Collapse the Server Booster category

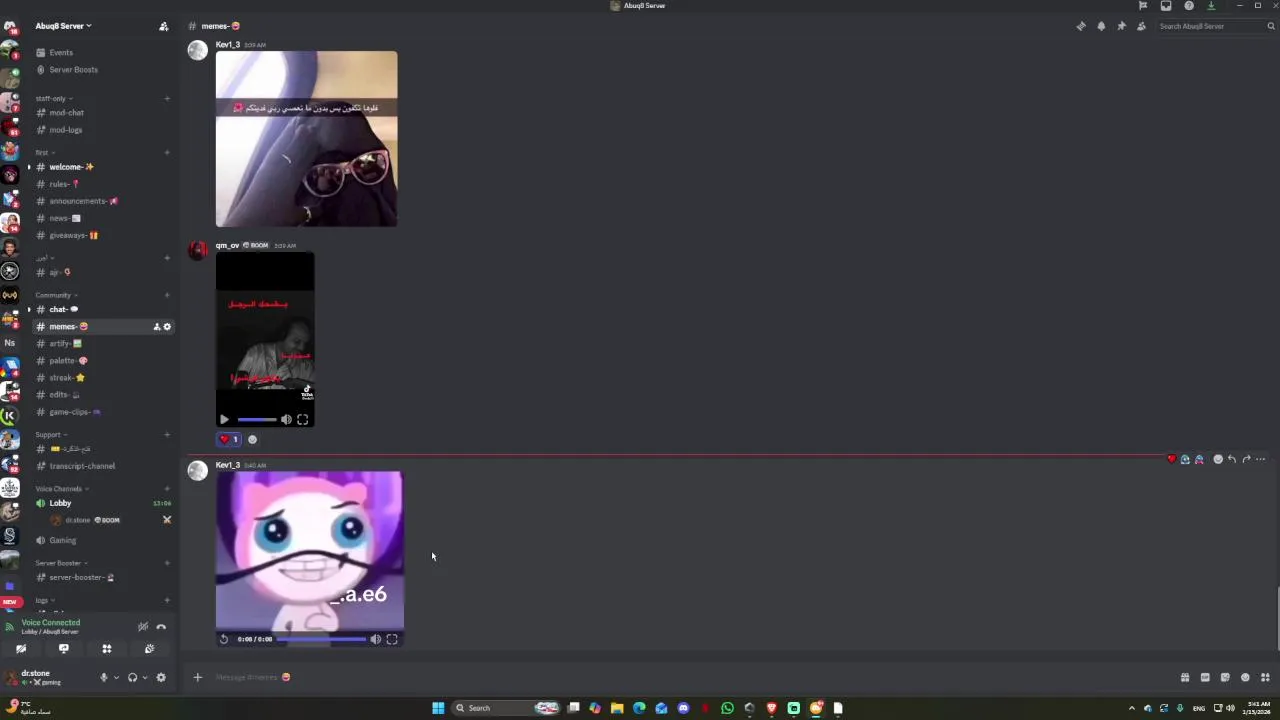coord(60,563)
